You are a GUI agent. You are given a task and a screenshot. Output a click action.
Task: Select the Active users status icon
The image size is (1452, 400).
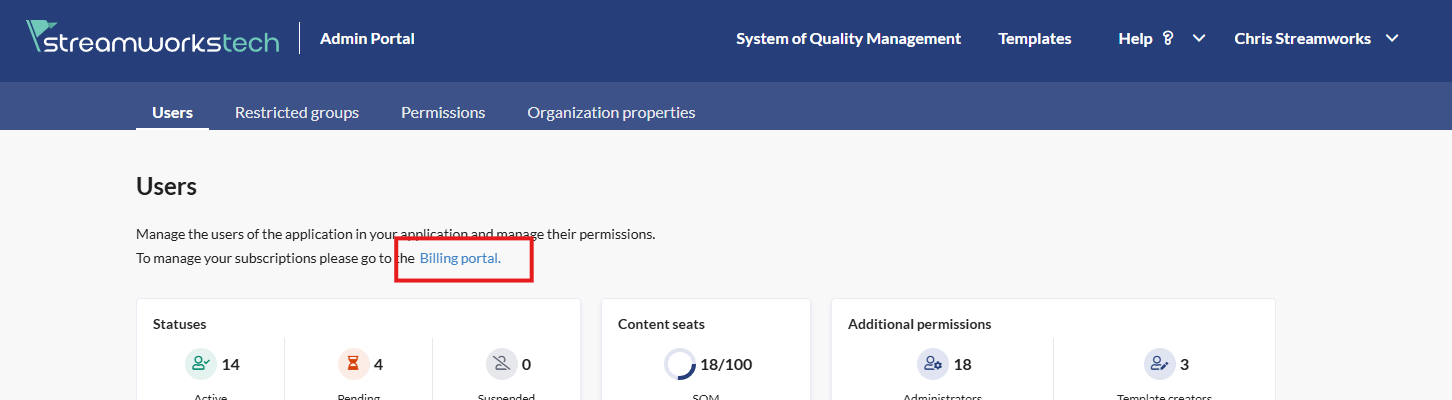pos(201,364)
